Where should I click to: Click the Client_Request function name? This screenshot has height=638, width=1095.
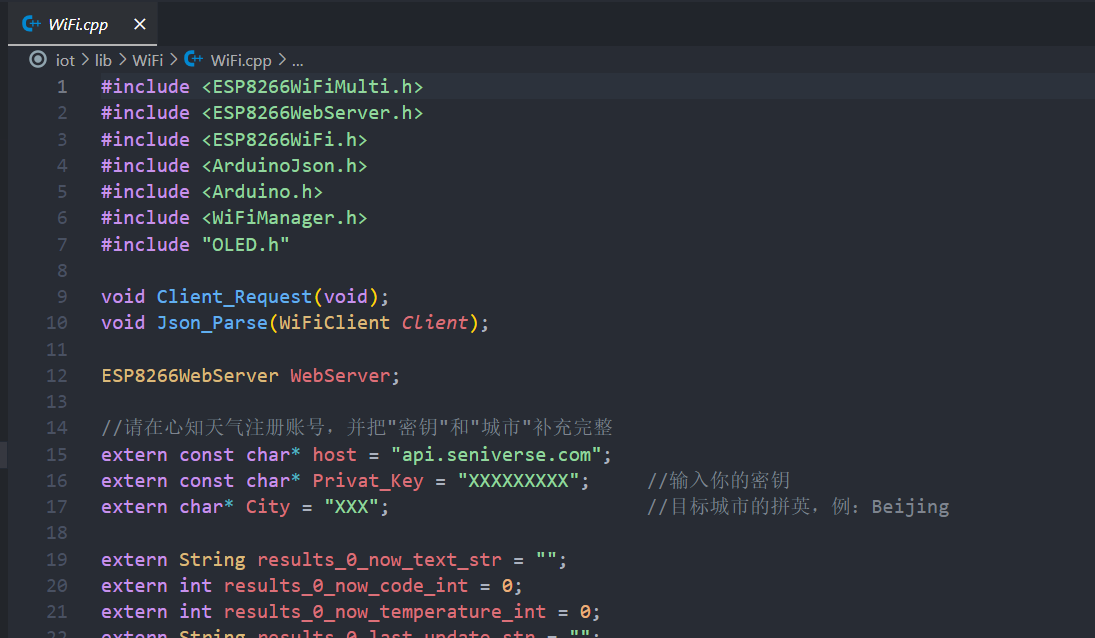click(x=234, y=297)
